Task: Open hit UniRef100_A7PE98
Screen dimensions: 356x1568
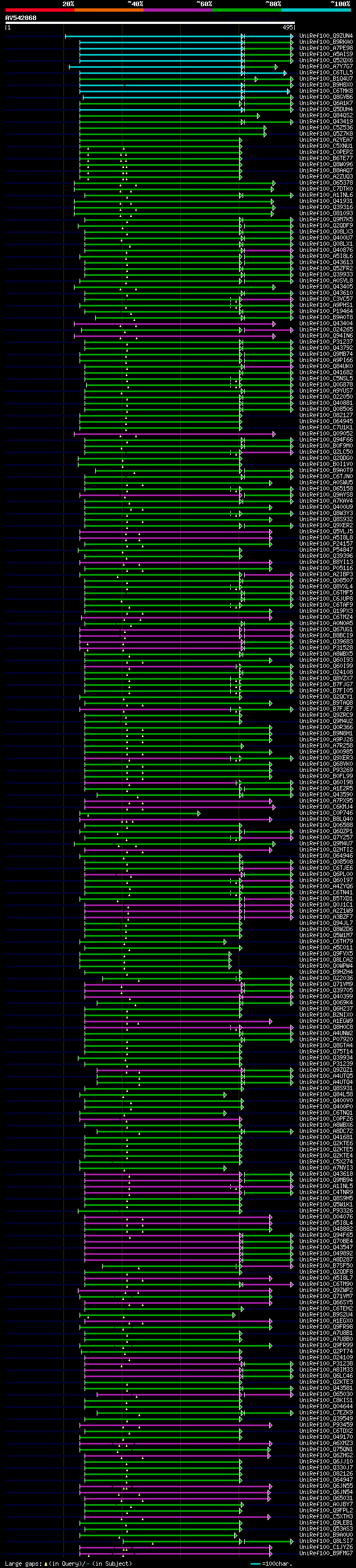Action: pos(326,48)
